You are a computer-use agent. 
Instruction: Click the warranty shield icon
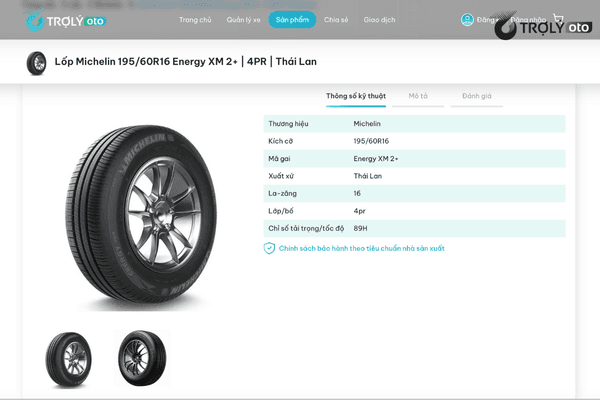click(x=269, y=248)
